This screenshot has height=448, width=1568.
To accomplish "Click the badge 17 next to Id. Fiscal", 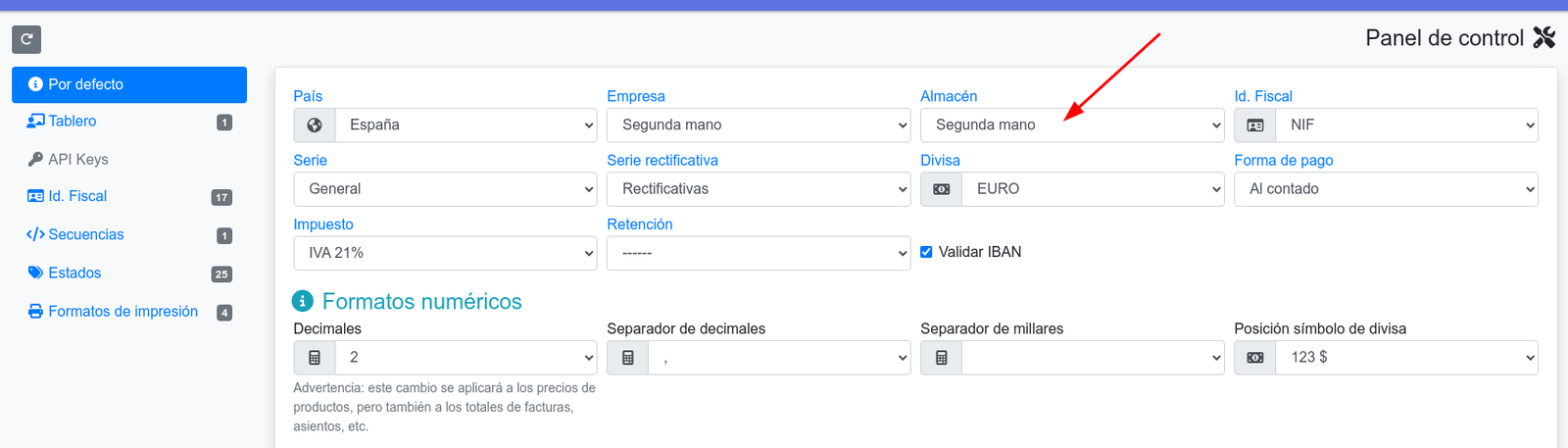I will 221,197.
